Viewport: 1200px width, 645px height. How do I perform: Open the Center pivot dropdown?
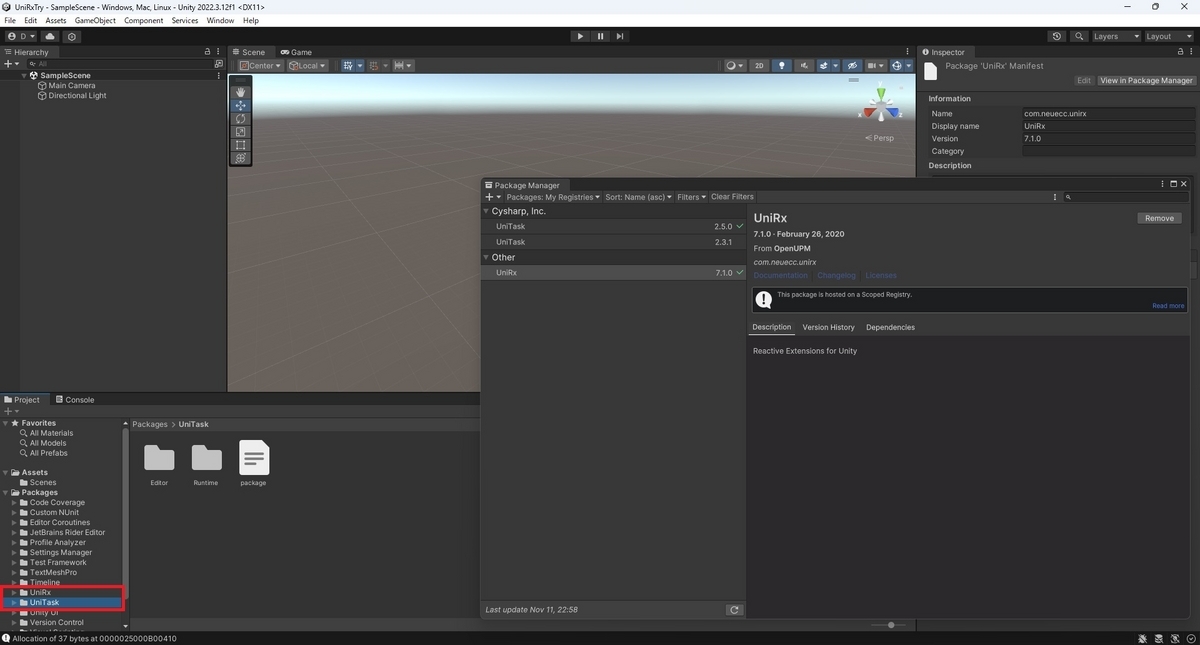click(x=260, y=66)
